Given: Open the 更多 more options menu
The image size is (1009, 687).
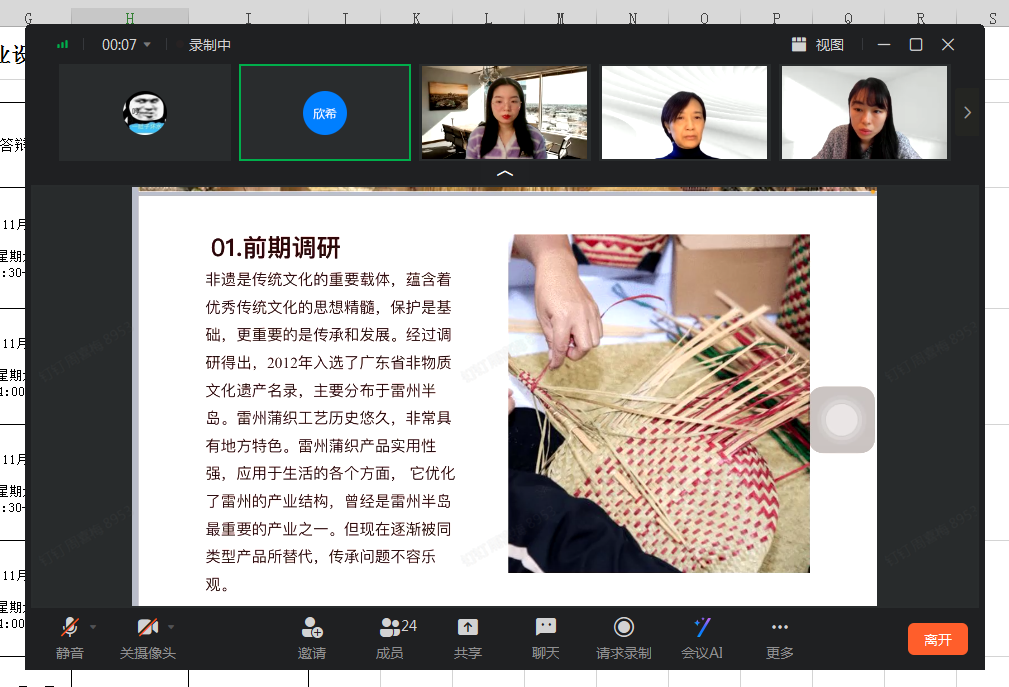Looking at the screenshot, I should tap(779, 628).
